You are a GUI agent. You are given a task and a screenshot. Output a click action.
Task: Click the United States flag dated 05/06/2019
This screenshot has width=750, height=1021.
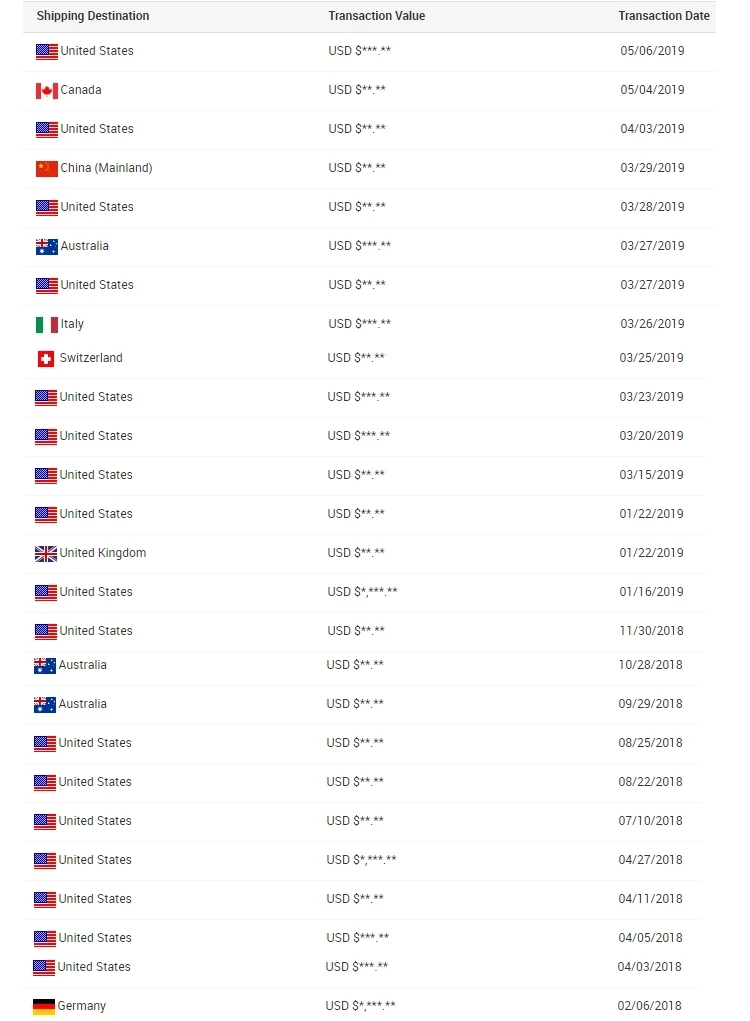pyautogui.click(x=46, y=52)
